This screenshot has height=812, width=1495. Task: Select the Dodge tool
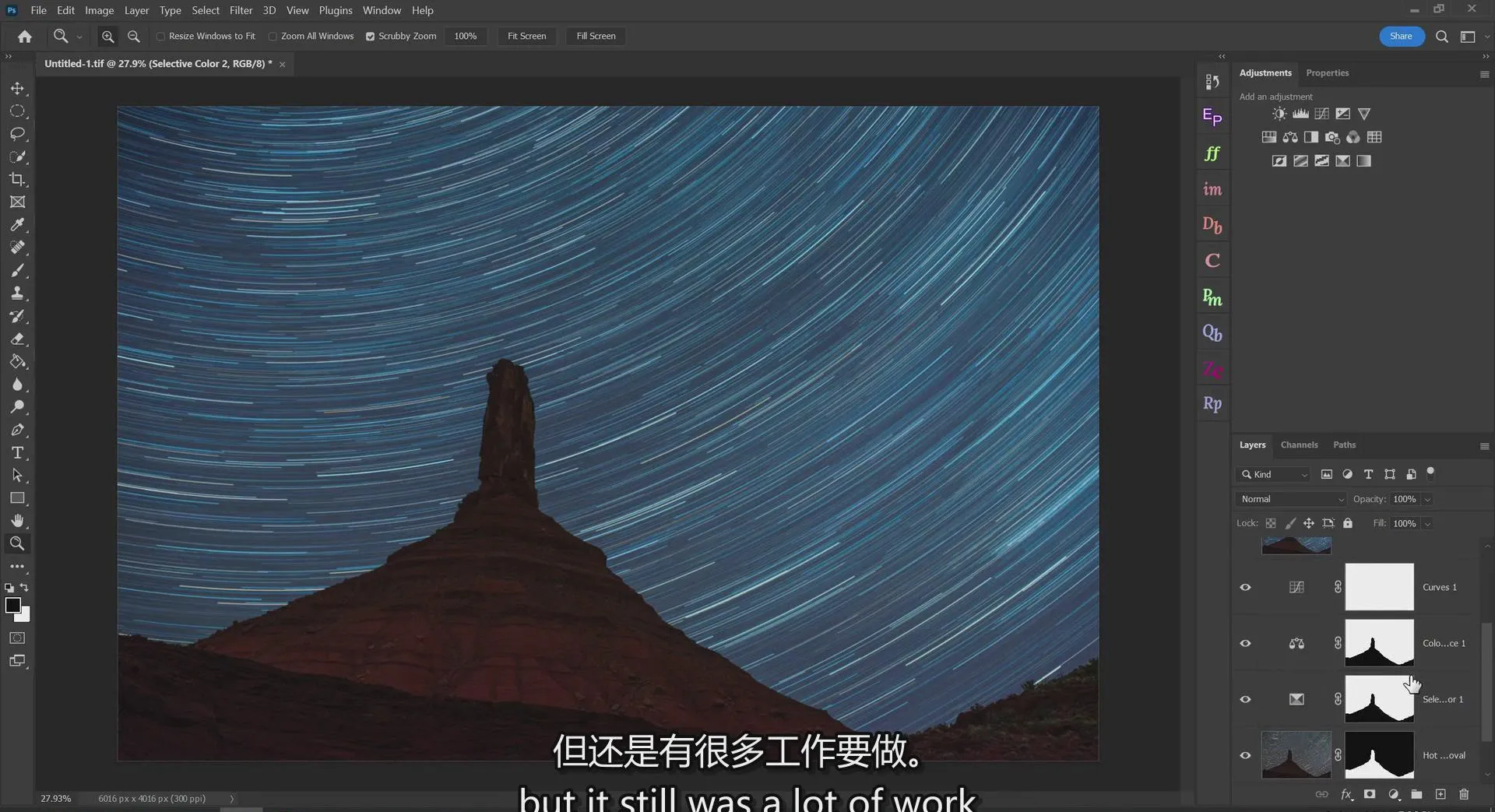coord(17,406)
